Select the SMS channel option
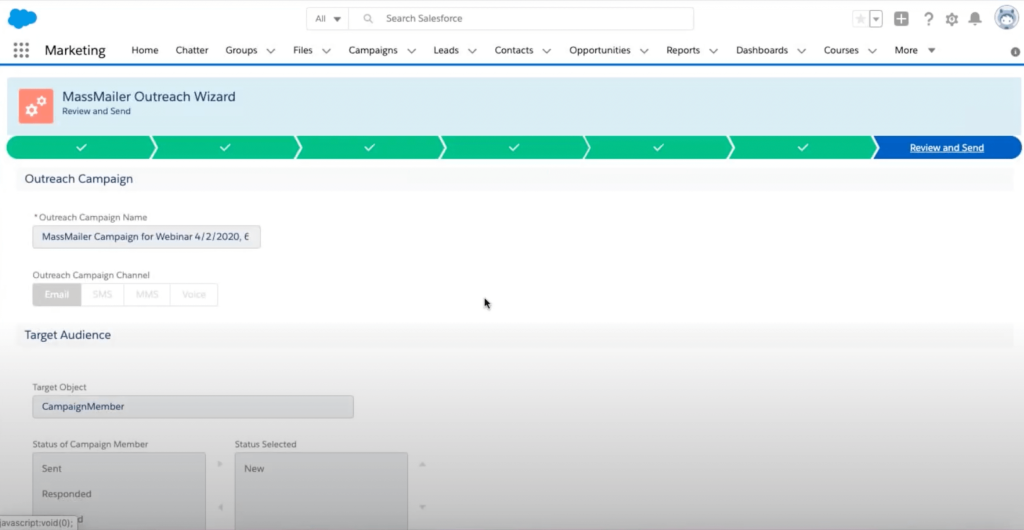The image size is (1024, 530). click(x=102, y=295)
